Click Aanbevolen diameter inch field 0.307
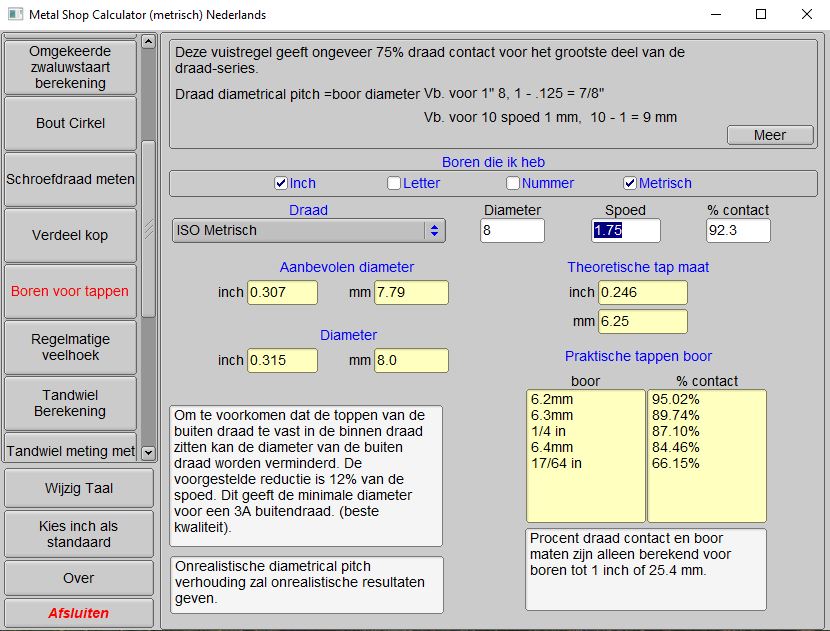Image resolution: width=830 pixels, height=631 pixels. coord(283,292)
